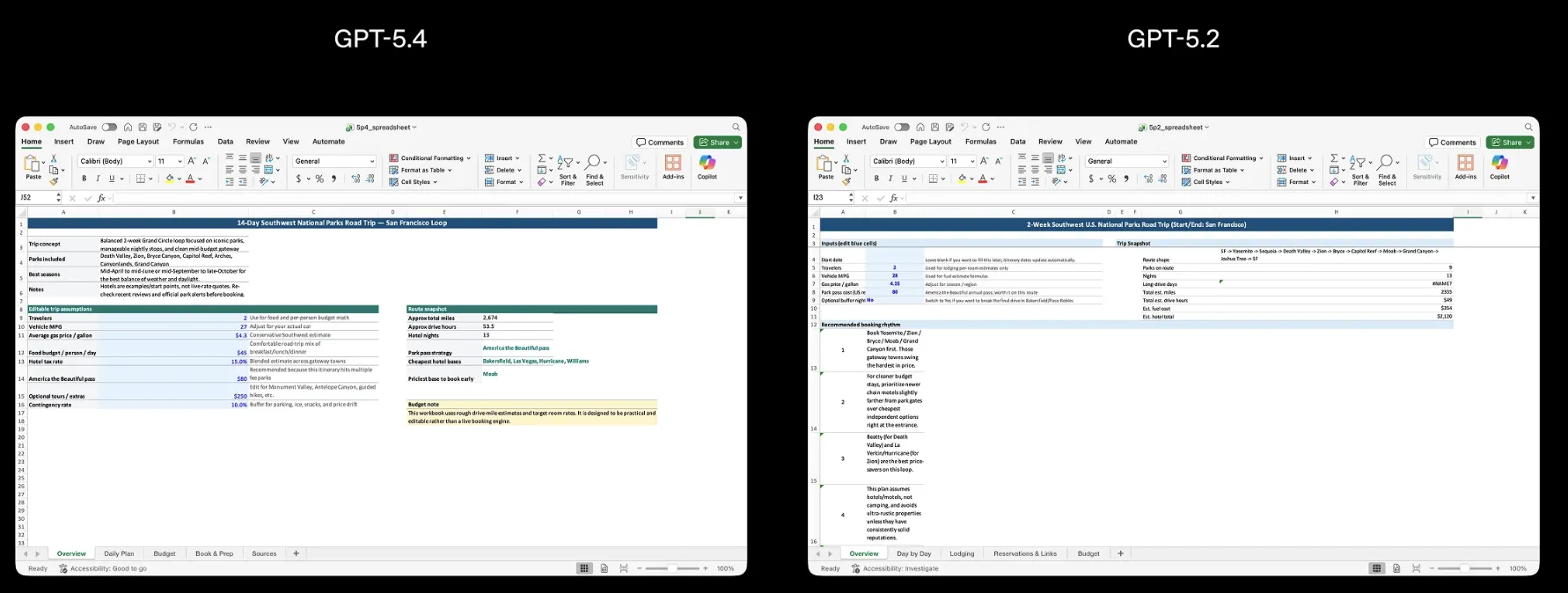Click Copilot icon in 5p4_spreadsheet window

(707, 164)
